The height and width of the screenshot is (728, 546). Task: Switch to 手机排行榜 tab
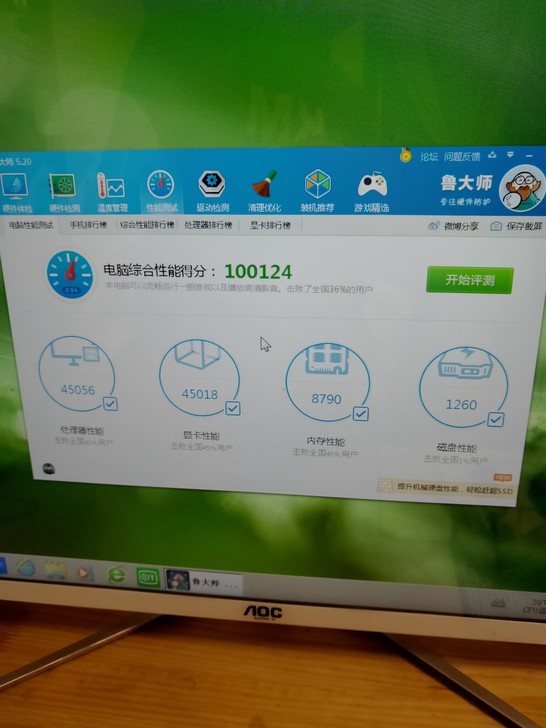point(88,225)
